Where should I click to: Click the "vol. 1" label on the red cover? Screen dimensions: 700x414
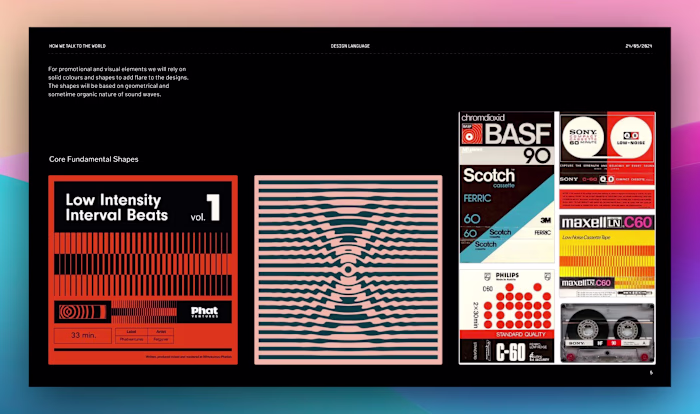pos(205,208)
